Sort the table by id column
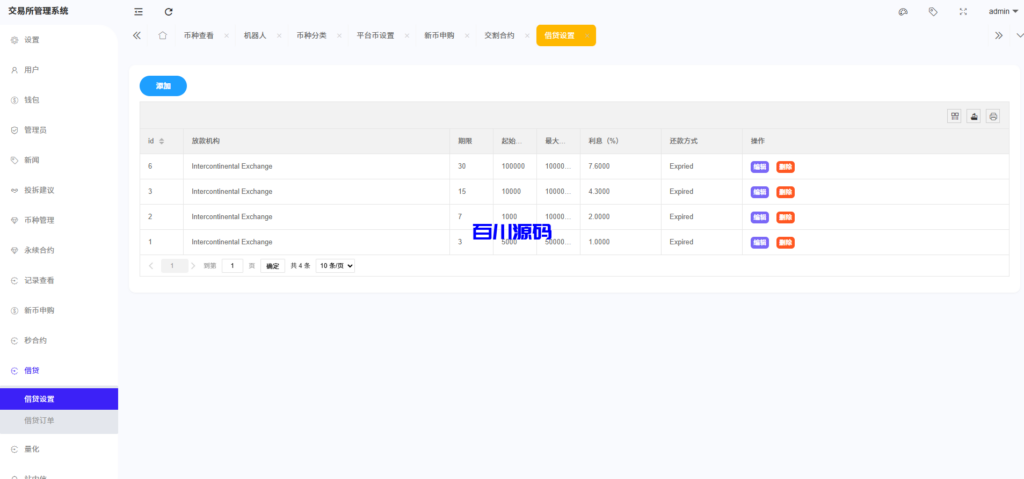Screen dimensions: 1024x479 click(x=161, y=141)
